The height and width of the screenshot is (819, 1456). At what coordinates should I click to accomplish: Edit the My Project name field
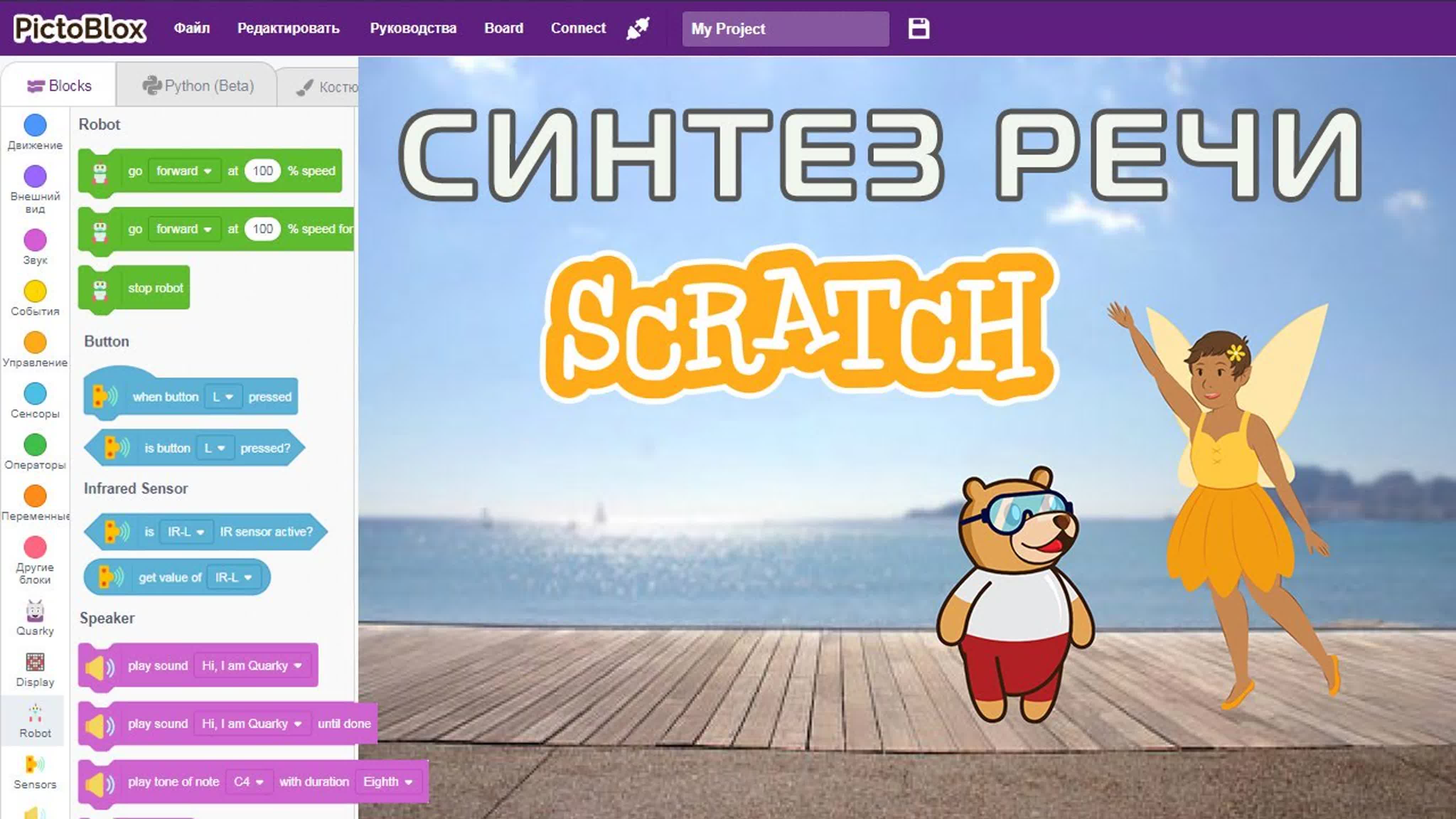[x=785, y=29]
